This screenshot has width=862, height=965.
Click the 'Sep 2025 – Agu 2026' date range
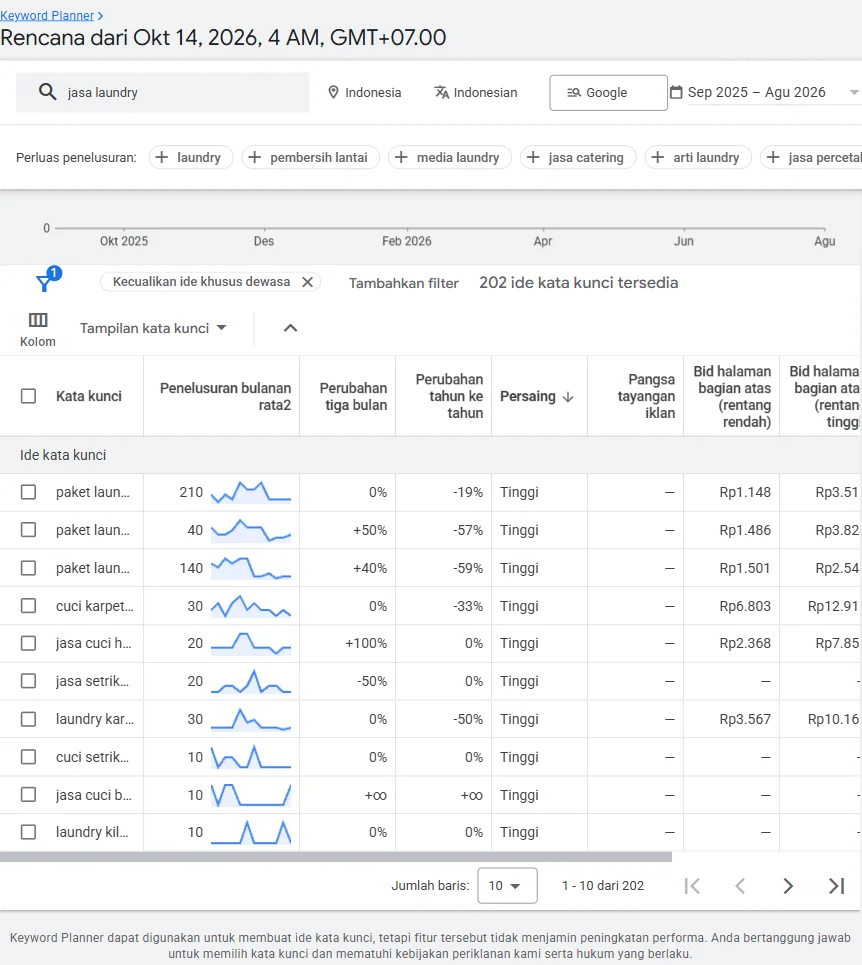coord(757,92)
